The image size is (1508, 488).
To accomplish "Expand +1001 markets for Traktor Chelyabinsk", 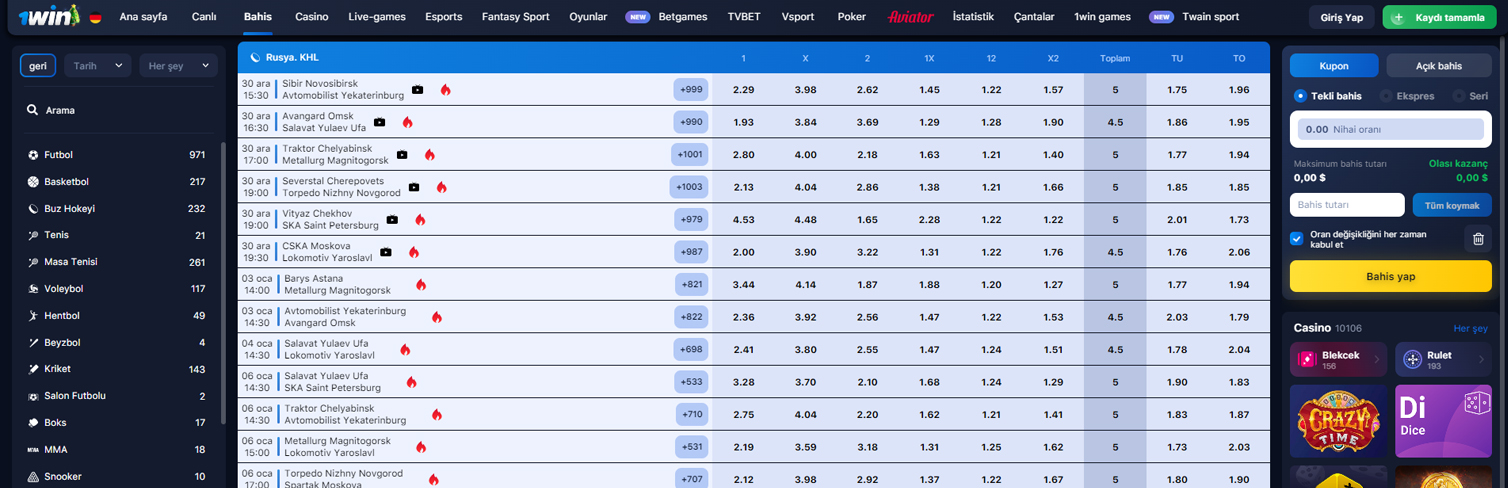I will coord(690,155).
